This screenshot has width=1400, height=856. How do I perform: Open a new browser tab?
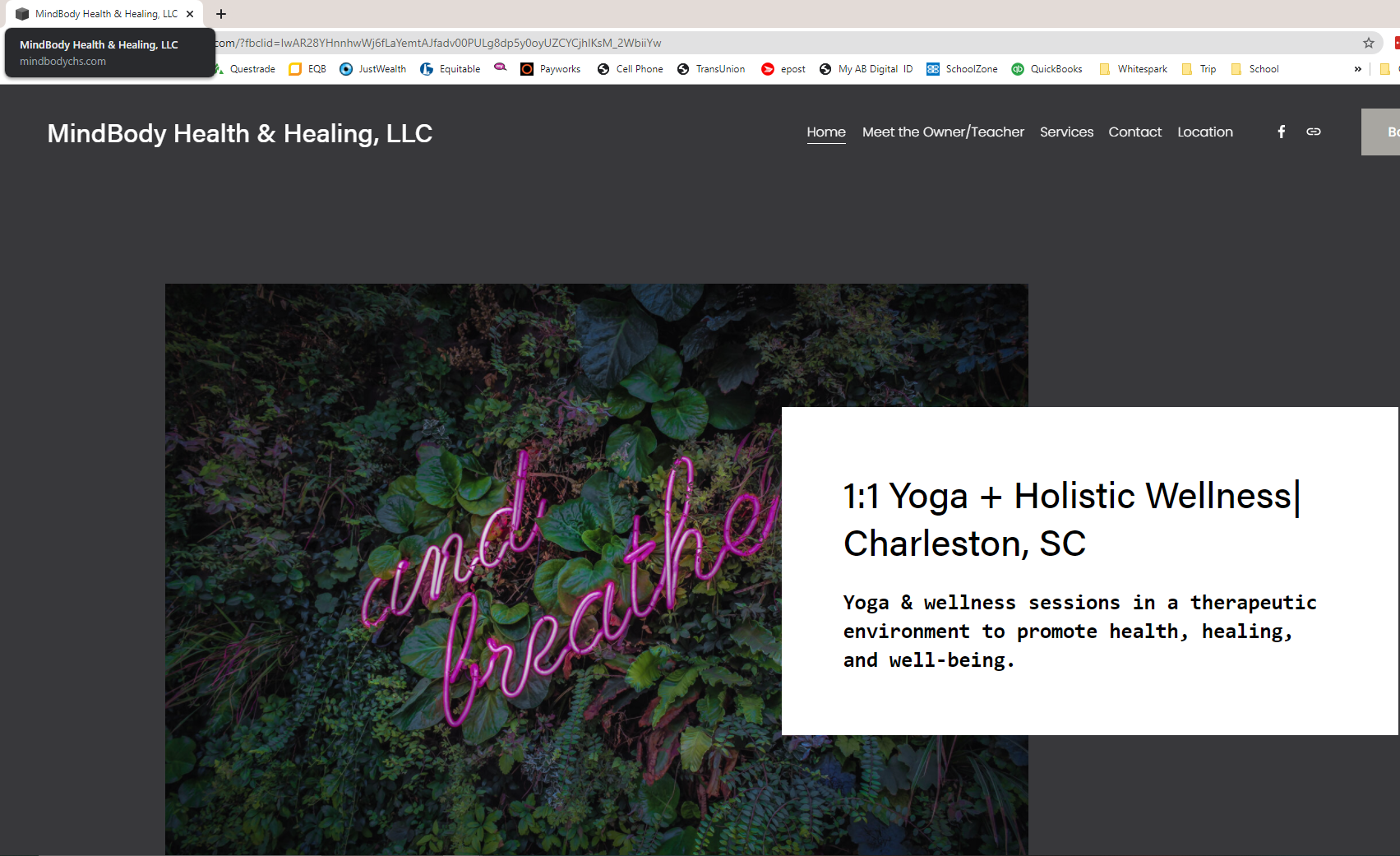[221, 14]
